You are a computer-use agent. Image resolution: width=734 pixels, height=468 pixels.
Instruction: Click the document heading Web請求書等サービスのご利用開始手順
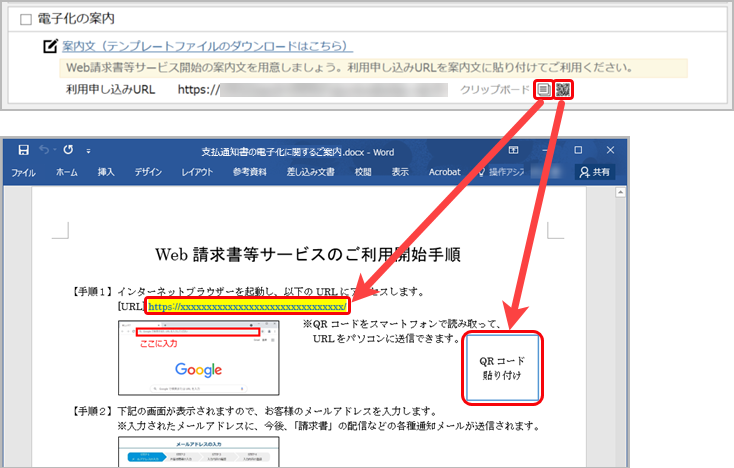308,255
